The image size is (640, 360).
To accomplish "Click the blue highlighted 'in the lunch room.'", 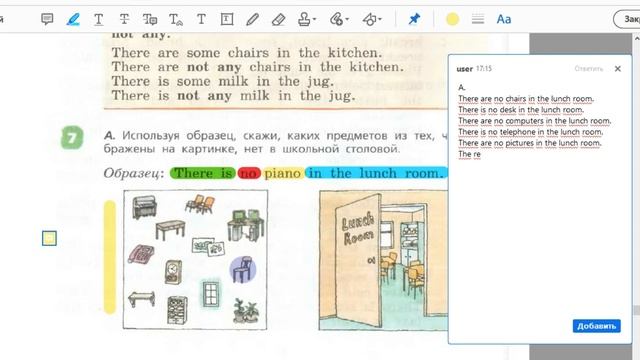I will click(x=376, y=173).
